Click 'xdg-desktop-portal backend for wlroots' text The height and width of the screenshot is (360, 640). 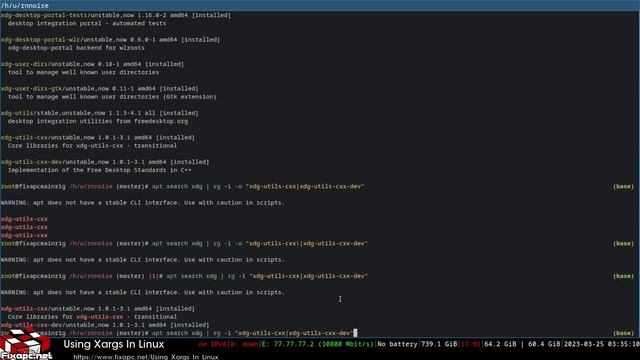(76, 48)
